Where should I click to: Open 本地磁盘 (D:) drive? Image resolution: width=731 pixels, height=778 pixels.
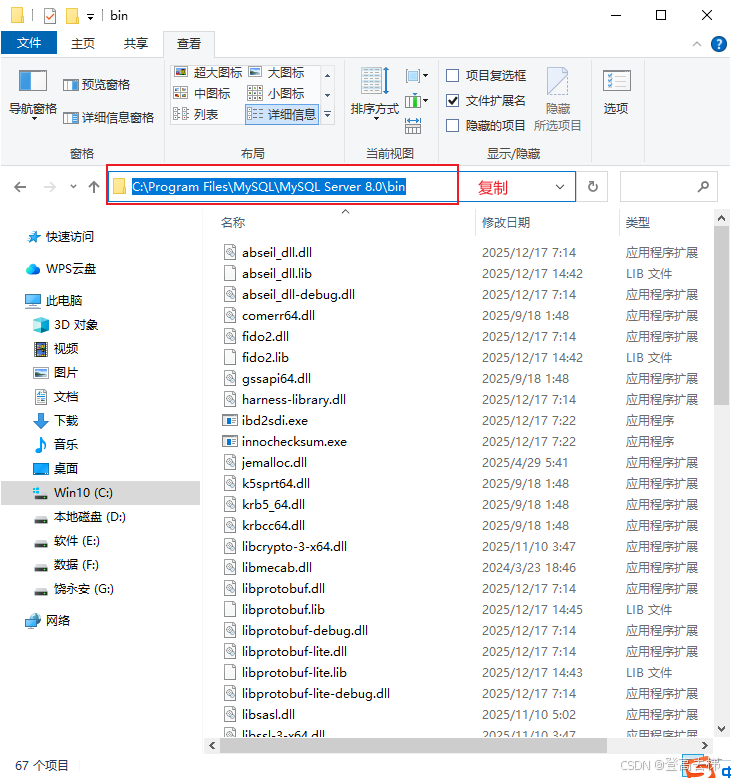click(x=89, y=517)
